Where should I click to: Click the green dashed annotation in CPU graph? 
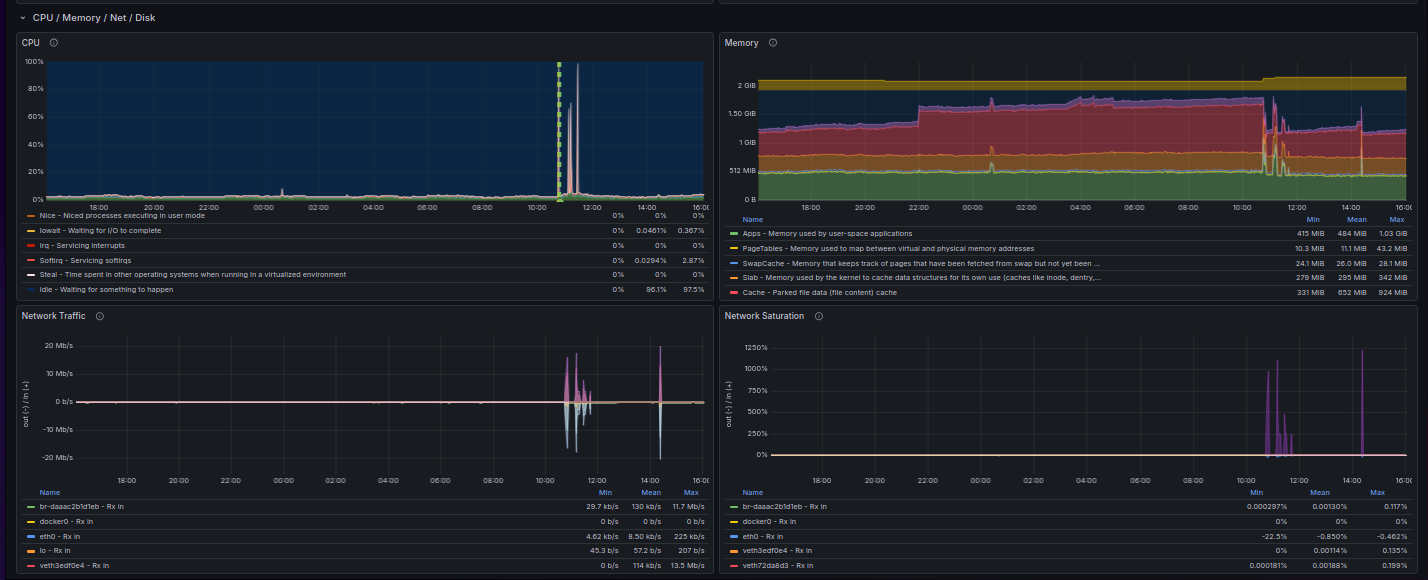pyautogui.click(x=559, y=130)
